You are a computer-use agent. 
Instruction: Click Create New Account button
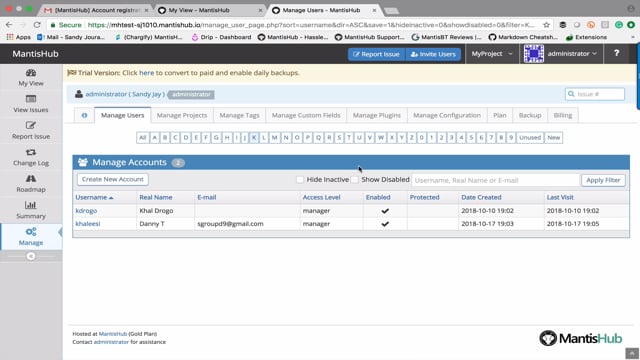coord(113,179)
